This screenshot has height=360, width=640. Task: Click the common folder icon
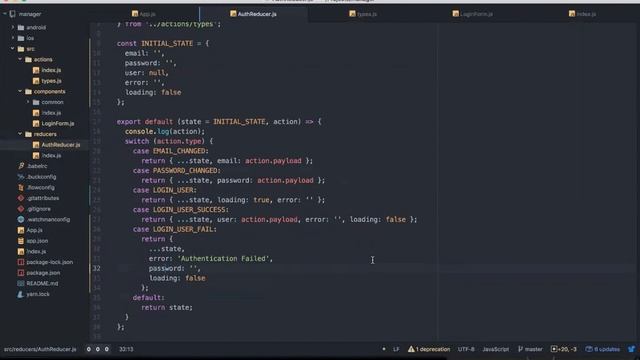click(x=36, y=102)
